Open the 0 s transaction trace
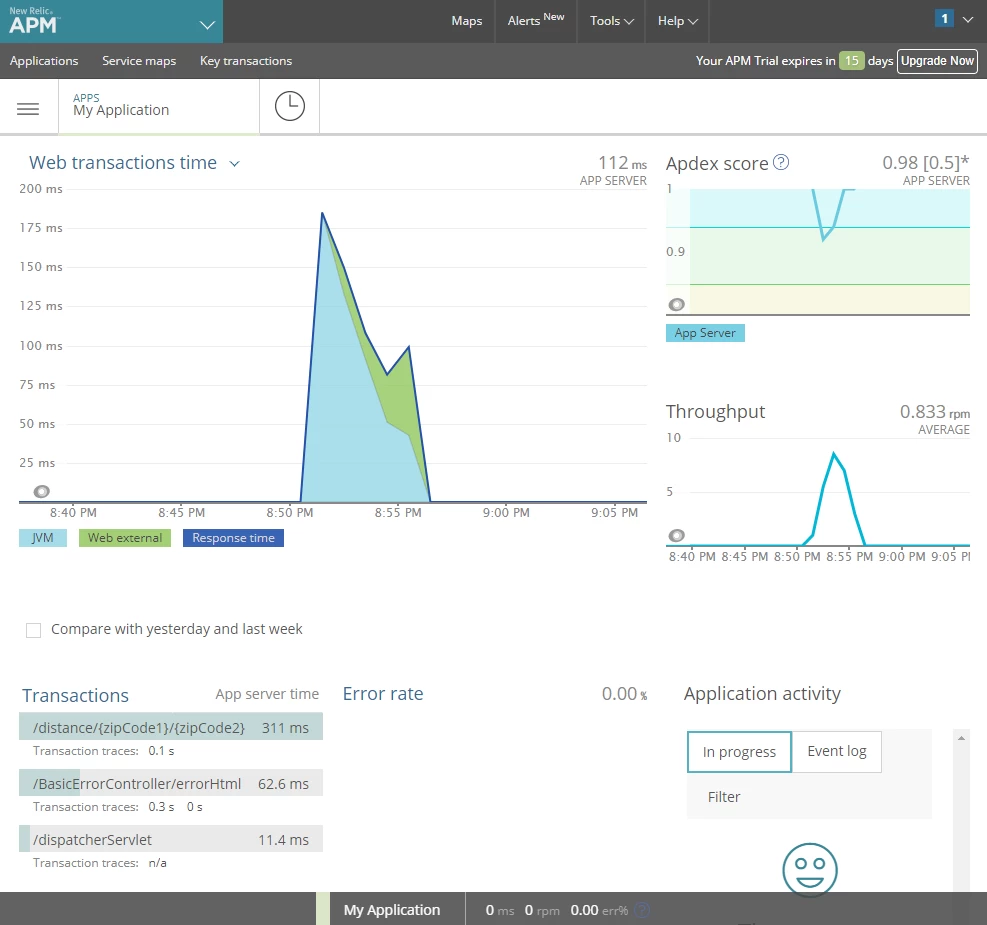This screenshot has width=987, height=925. pos(195,807)
